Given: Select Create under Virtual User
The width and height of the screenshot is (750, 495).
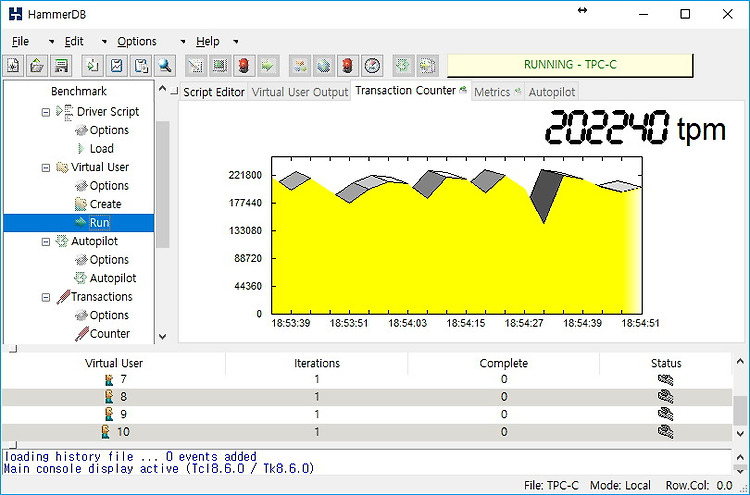Looking at the screenshot, I should click(105, 204).
